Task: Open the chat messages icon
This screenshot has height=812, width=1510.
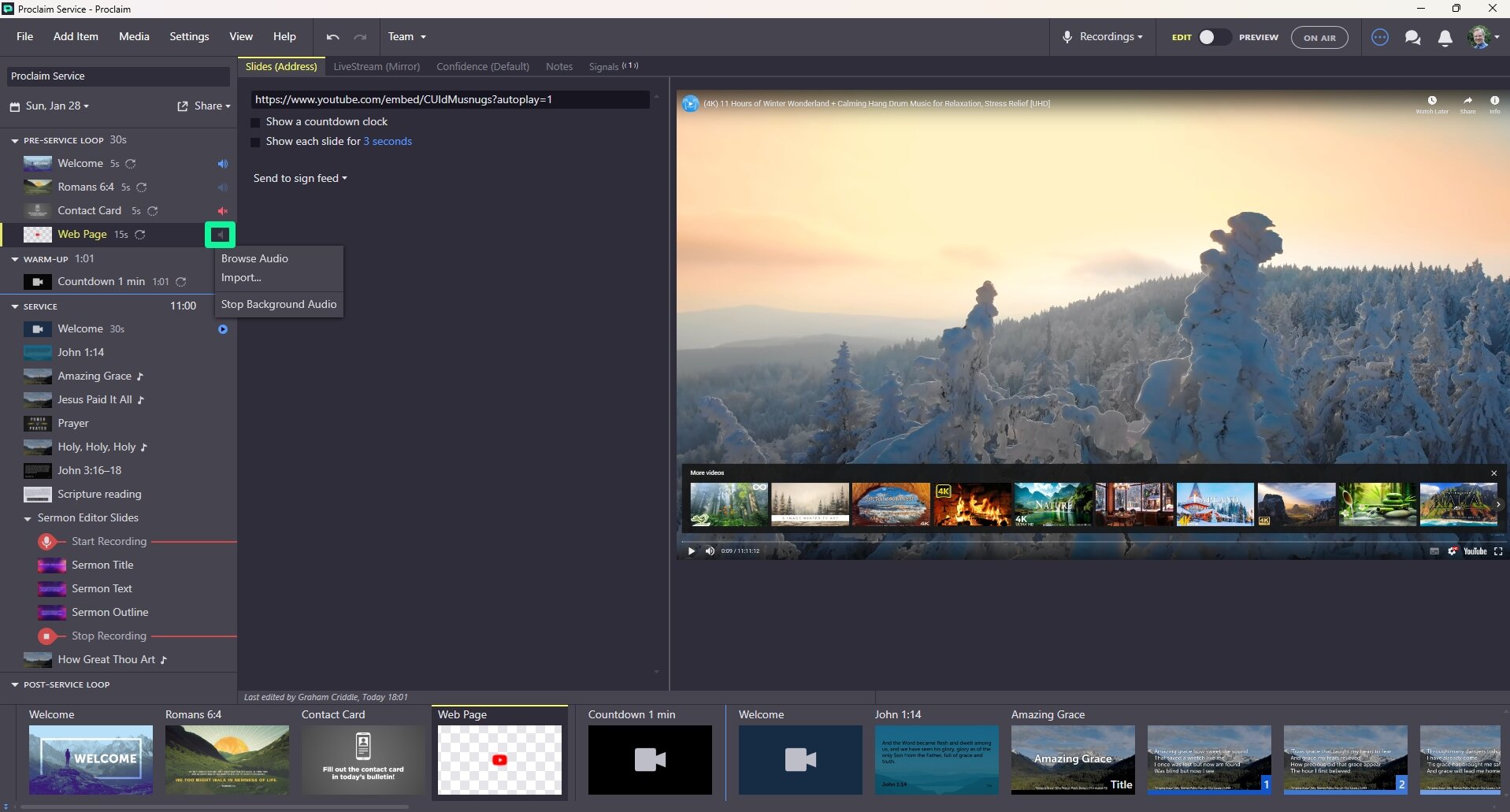Action: (1412, 37)
